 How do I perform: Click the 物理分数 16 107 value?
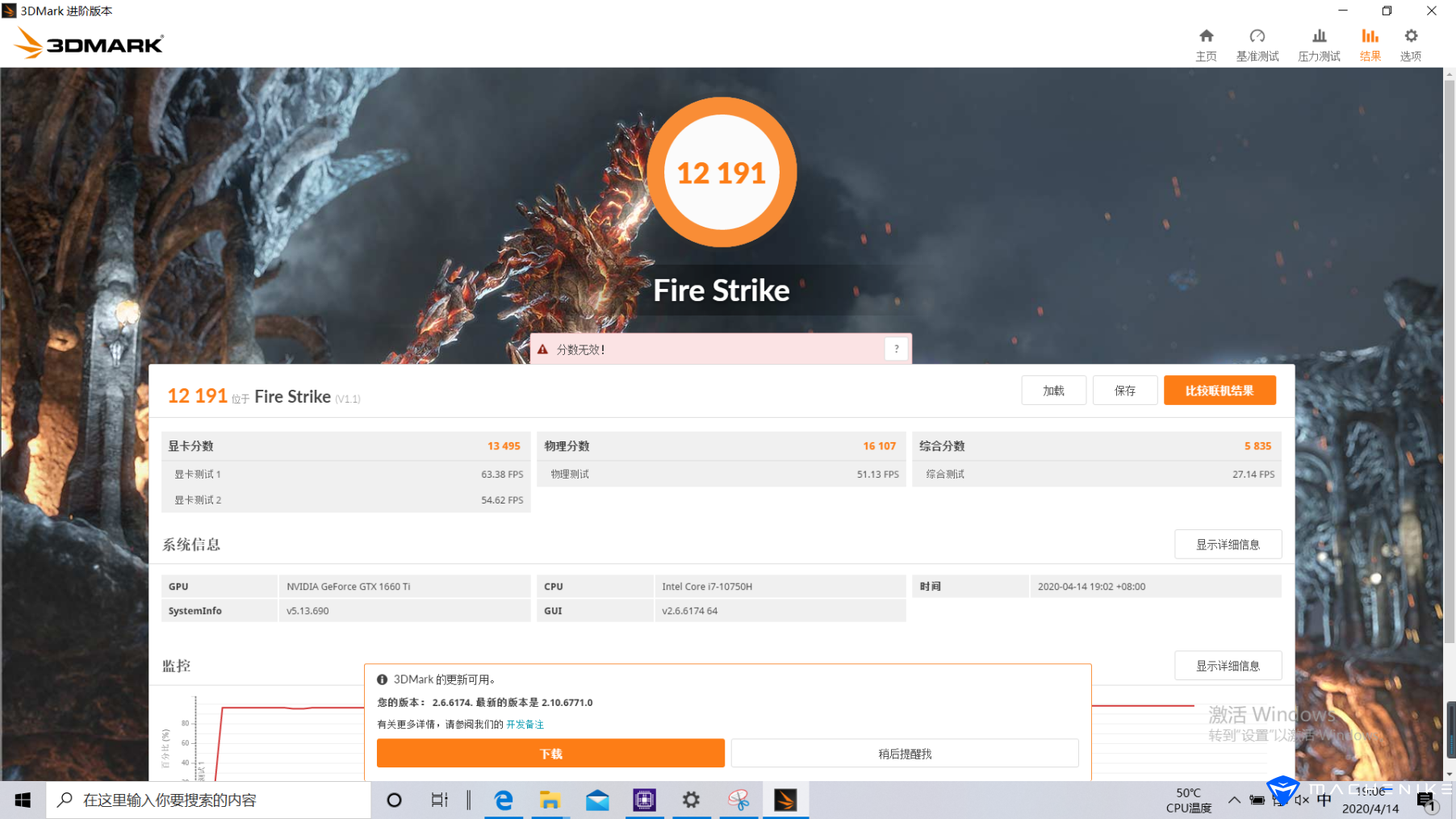(879, 446)
